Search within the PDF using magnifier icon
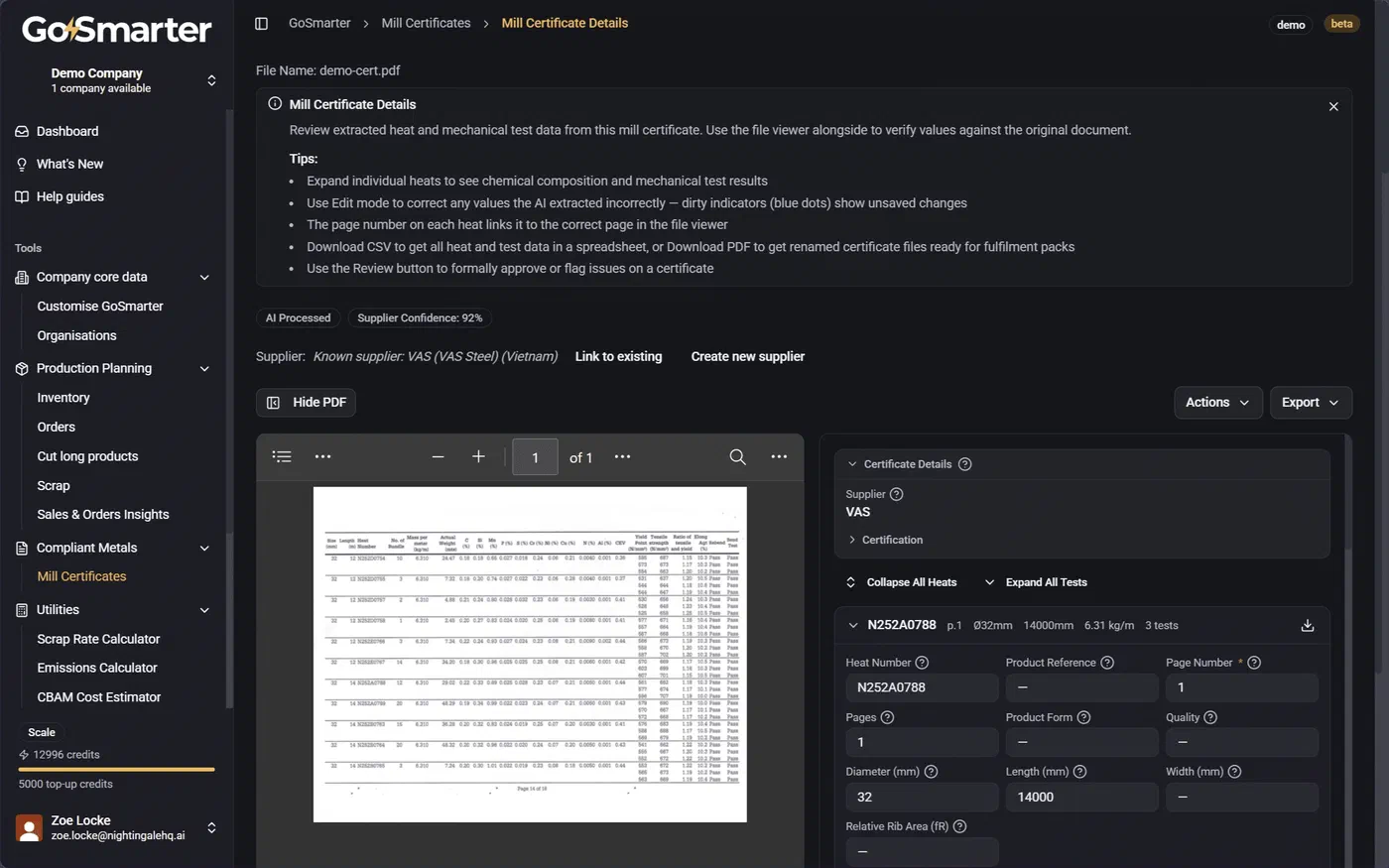Image resolution: width=1389 pixels, height=868 pixels. (x=737, y=456)
